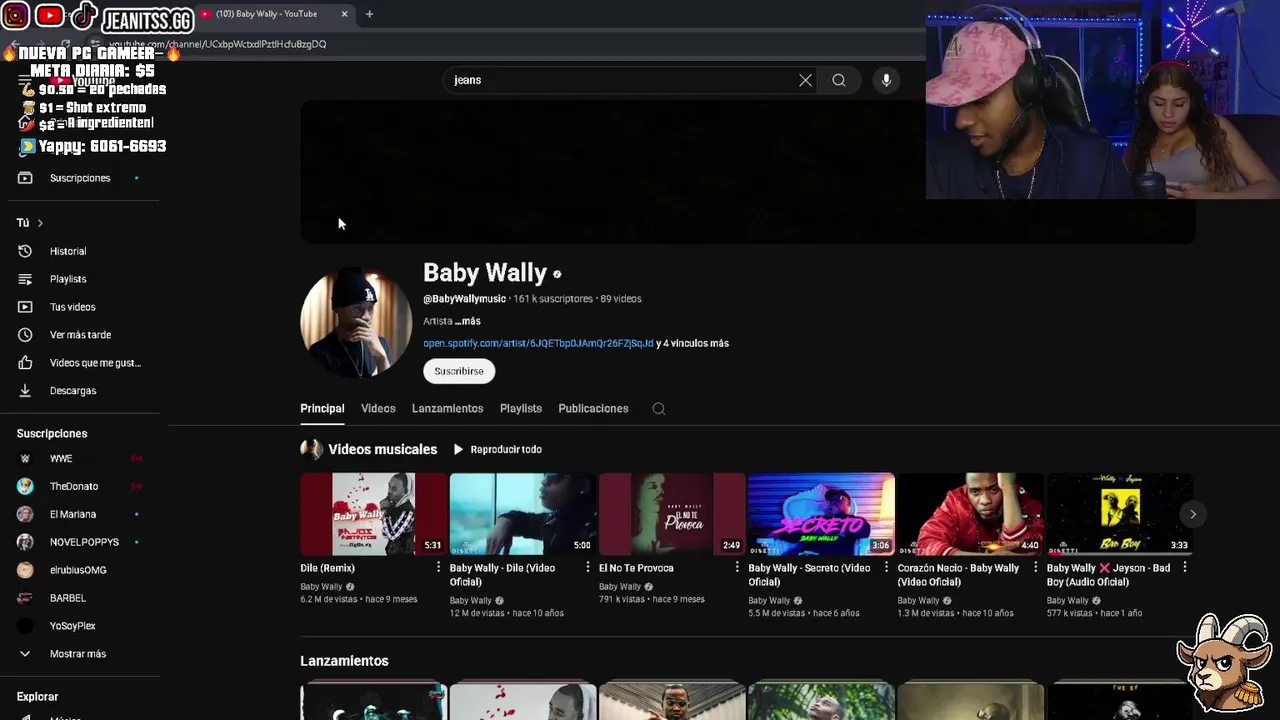Image resolution: width=1280 pixels, height=720 pixels.
Task: Expand subscriptions with Mostrar más
Action: pyautogui.click(x=80, y=654)
